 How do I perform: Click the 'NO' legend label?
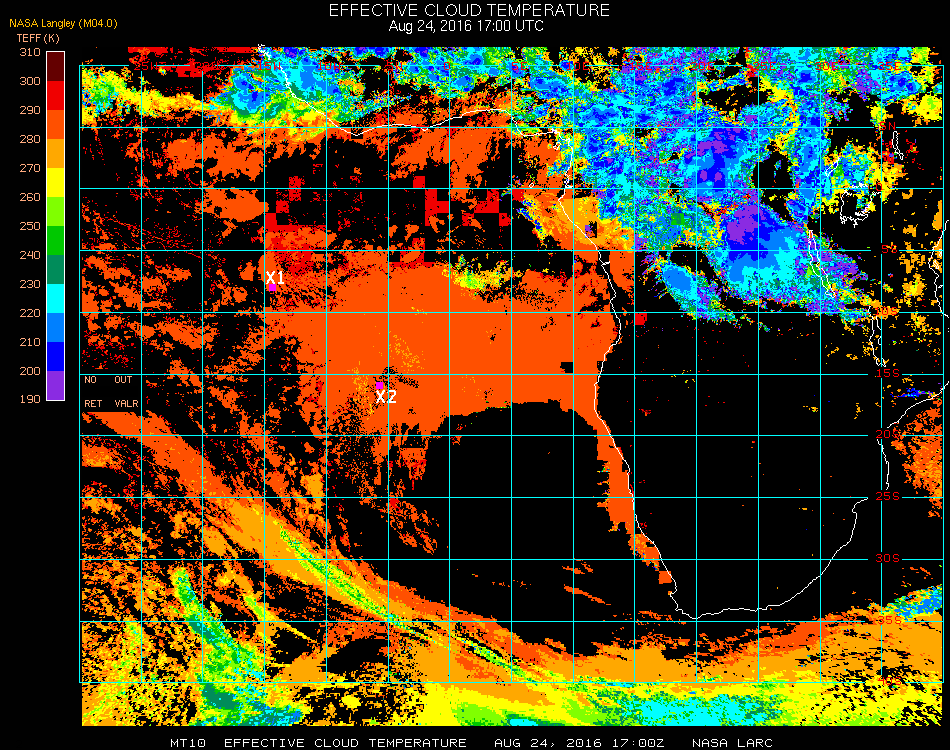coord(90,380)
